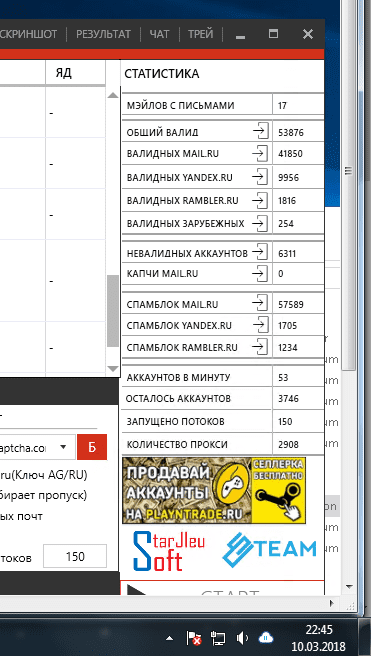Screen dimensions: 371x656
Task: Click export icon for КАПЧИ MAIL.RU
Action: tap(260, 273)
